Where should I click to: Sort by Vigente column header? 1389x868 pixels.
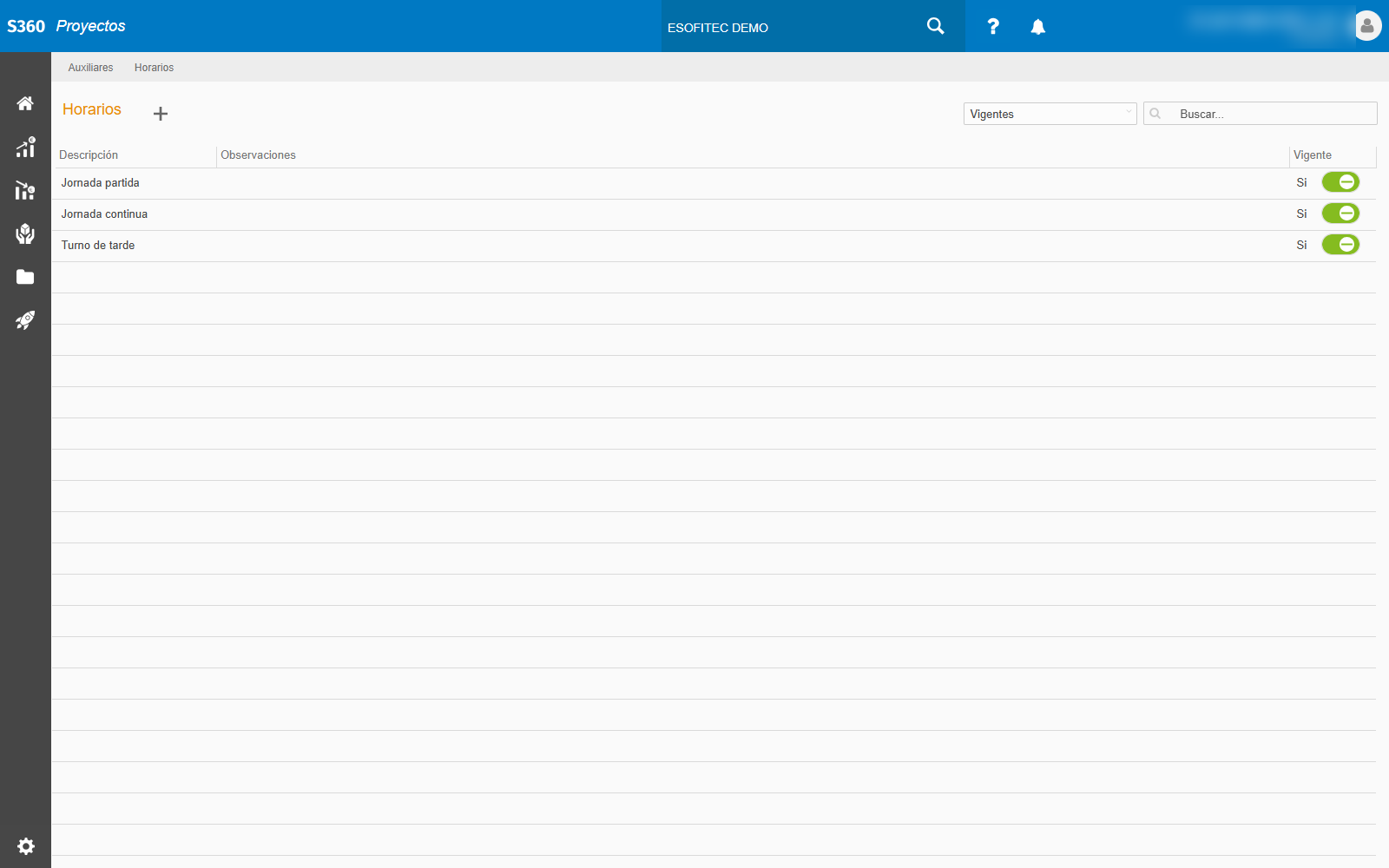(x=1312, y=155)
